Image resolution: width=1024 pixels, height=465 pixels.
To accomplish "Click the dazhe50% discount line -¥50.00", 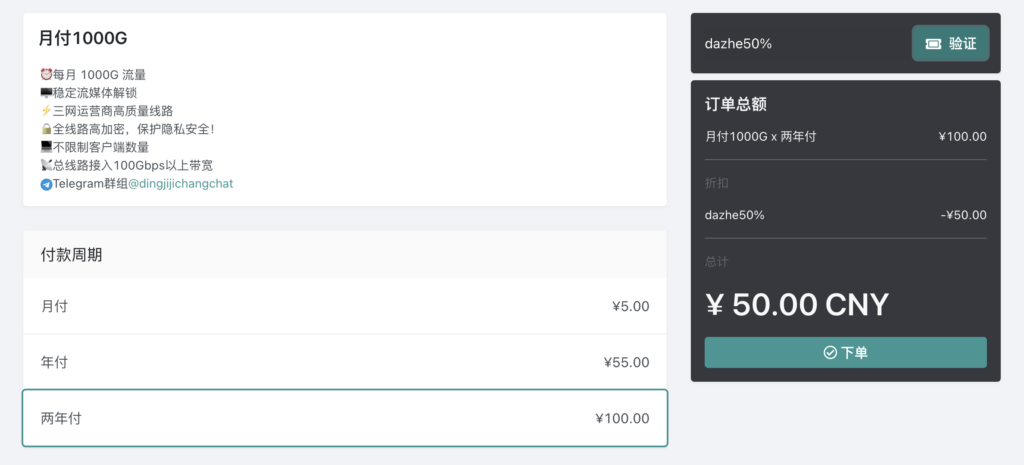I will click(x=846, y=215).
